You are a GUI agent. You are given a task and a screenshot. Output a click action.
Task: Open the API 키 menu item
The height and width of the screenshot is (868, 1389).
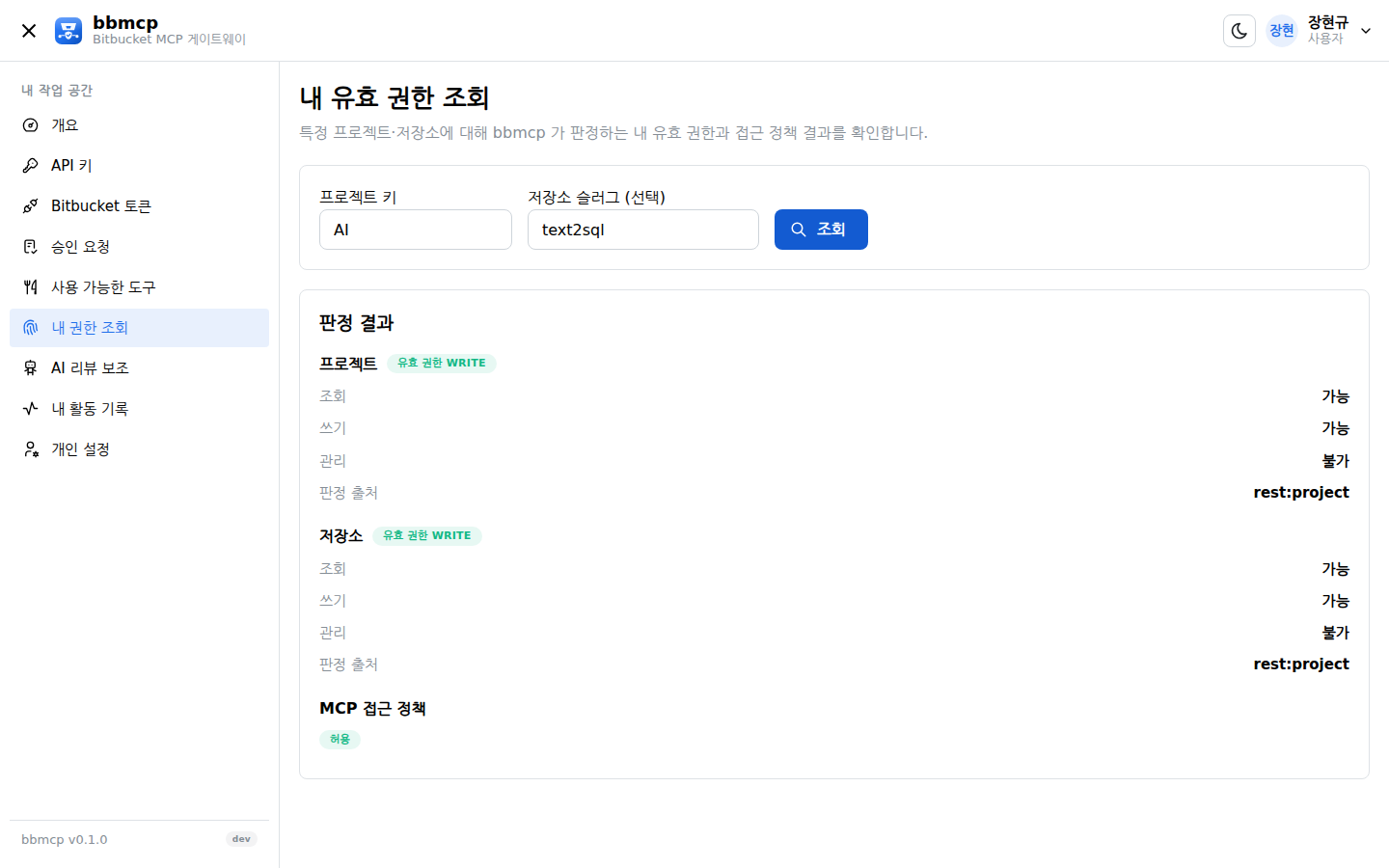point(139,166)
